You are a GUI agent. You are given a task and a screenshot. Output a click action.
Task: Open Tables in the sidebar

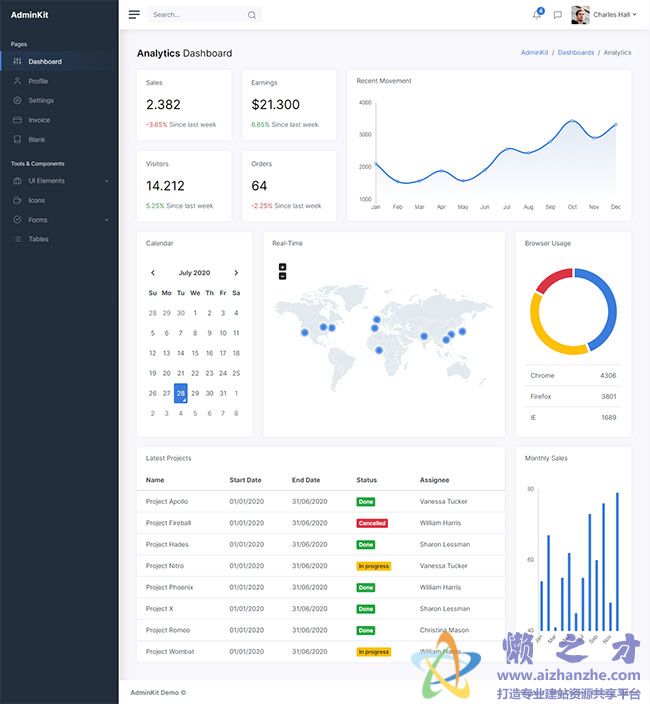pyautogui.click(x=38, y=239)
